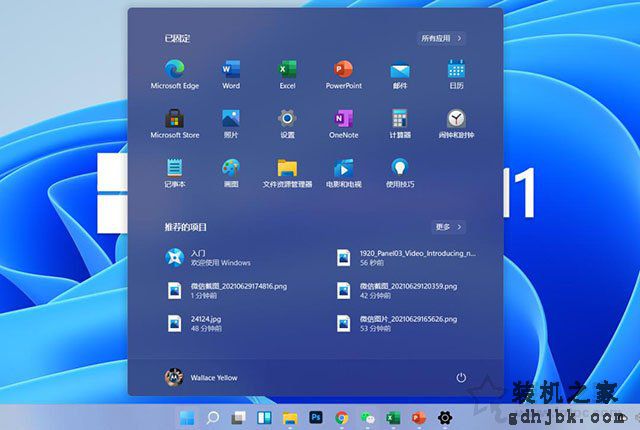This screenshot has height=430, width=640.
Task: Open the Wallace Yellow user account menu
Action: (201, 377)
